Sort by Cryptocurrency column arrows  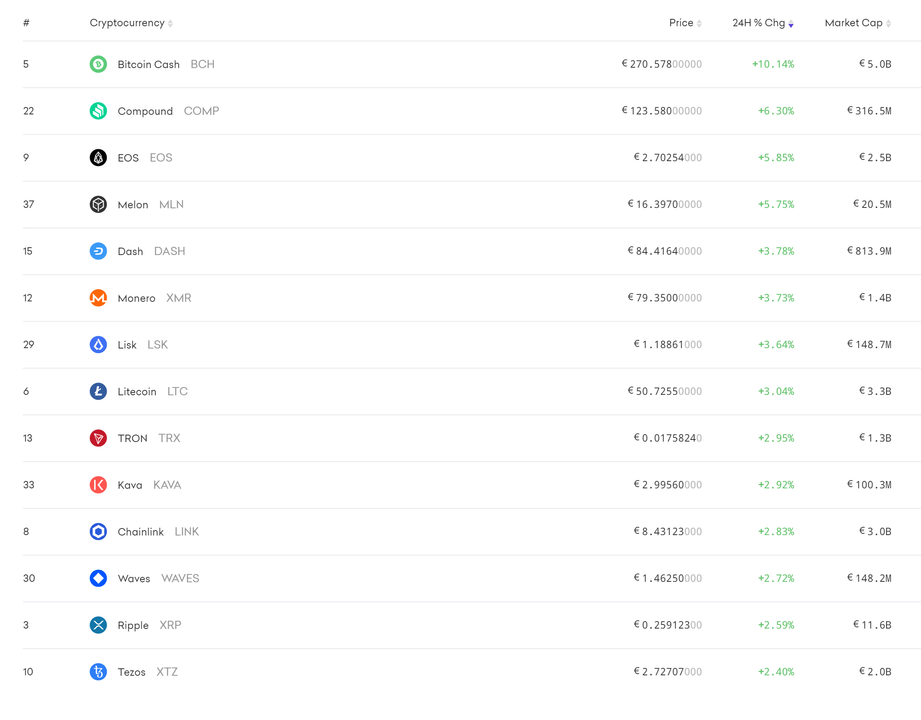pyautogui.click(x=170, y=23)
